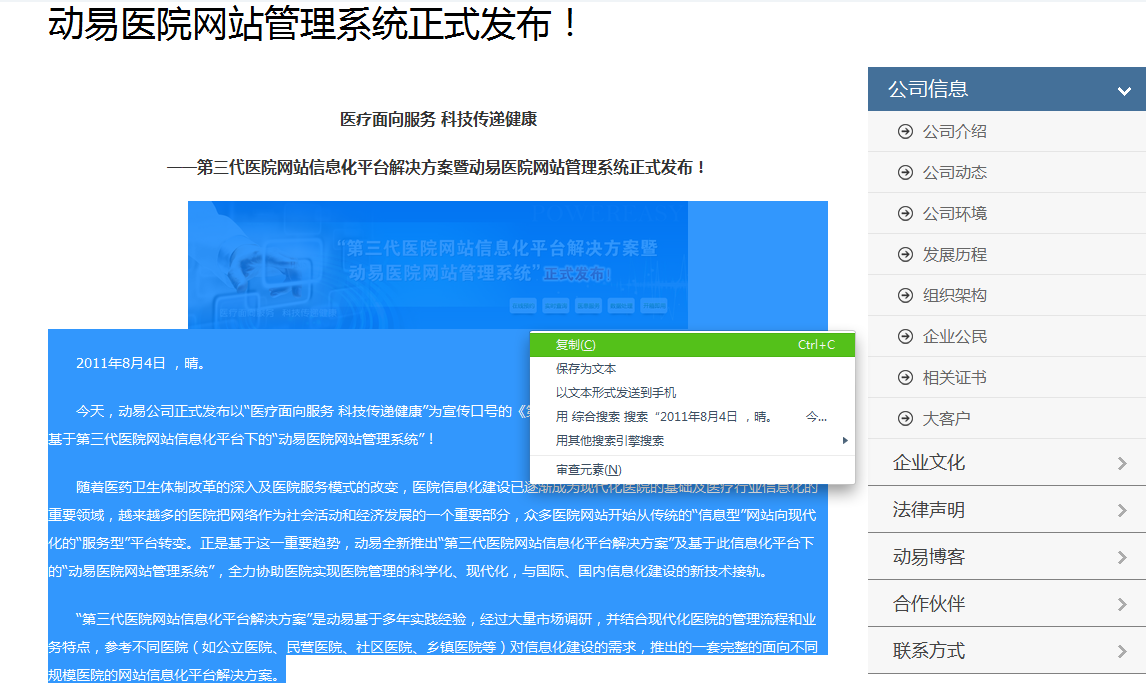The width and height of the screenshot is (1146, 699).
Task: Click arrow icon beside 组织架构
Action: (906, 295)
